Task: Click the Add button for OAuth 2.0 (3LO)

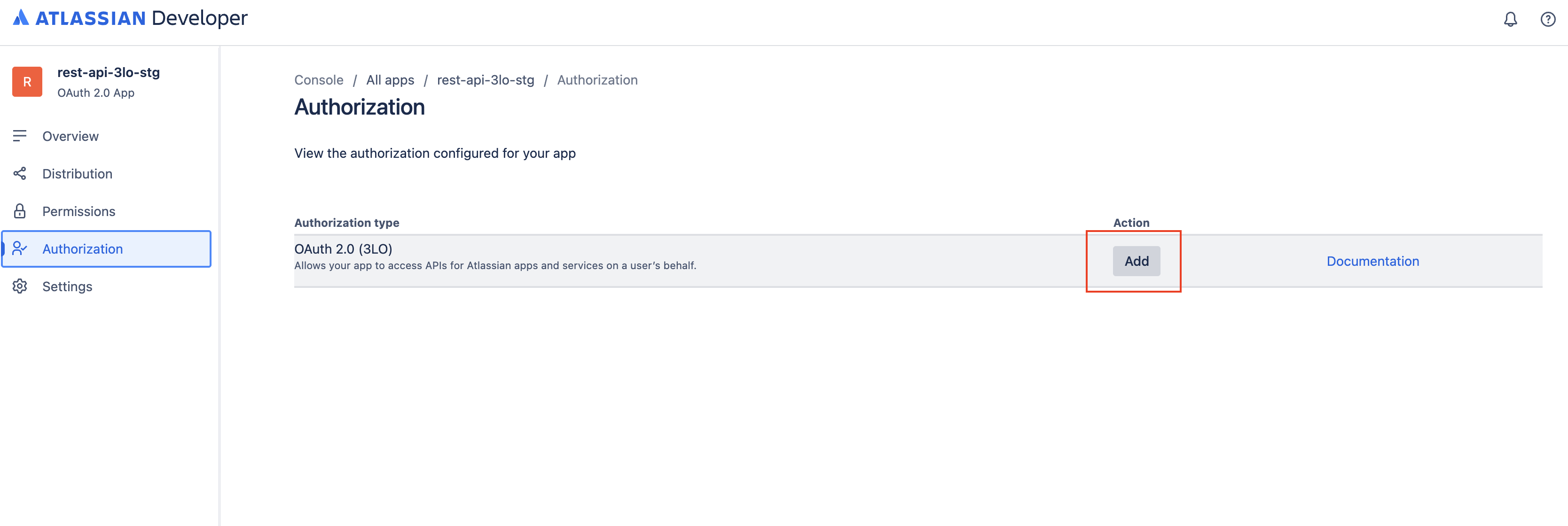Action: point(1136,261)
